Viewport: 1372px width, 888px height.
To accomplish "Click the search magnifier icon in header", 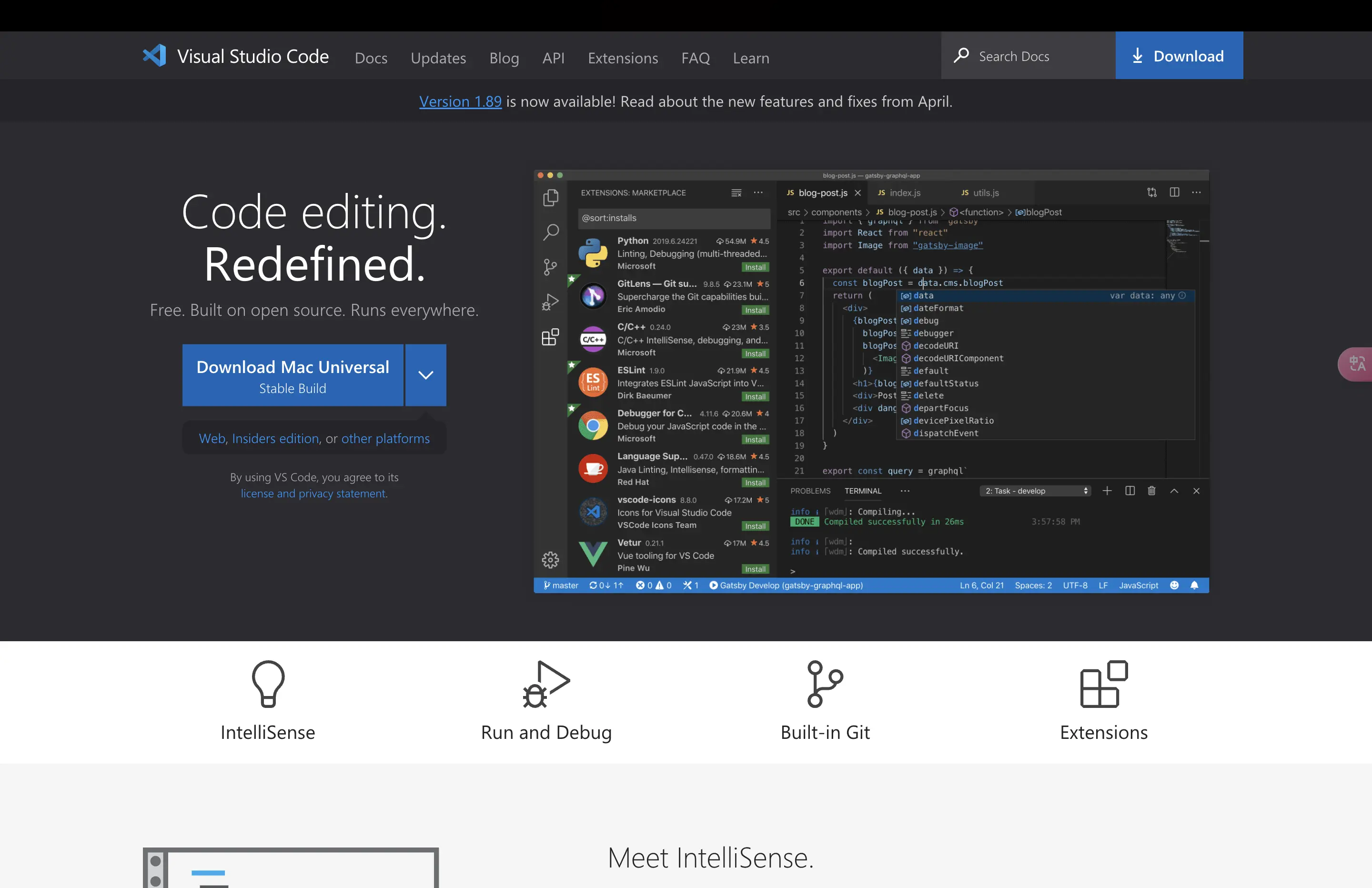I will click(961, 55).
